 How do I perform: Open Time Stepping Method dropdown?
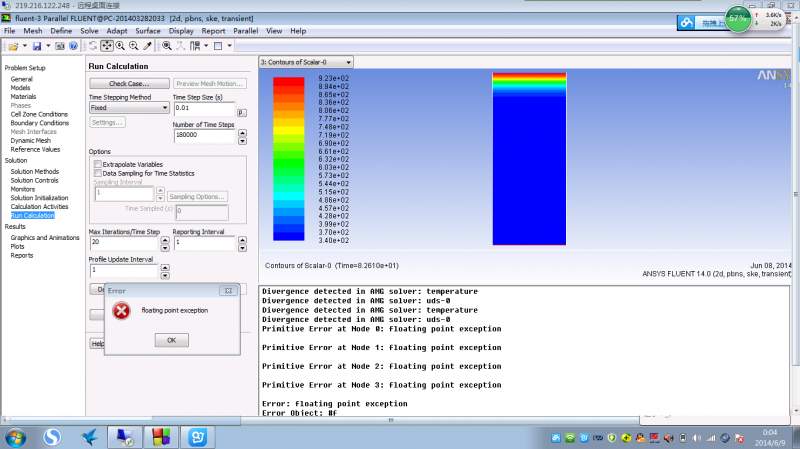coord(129,108)
